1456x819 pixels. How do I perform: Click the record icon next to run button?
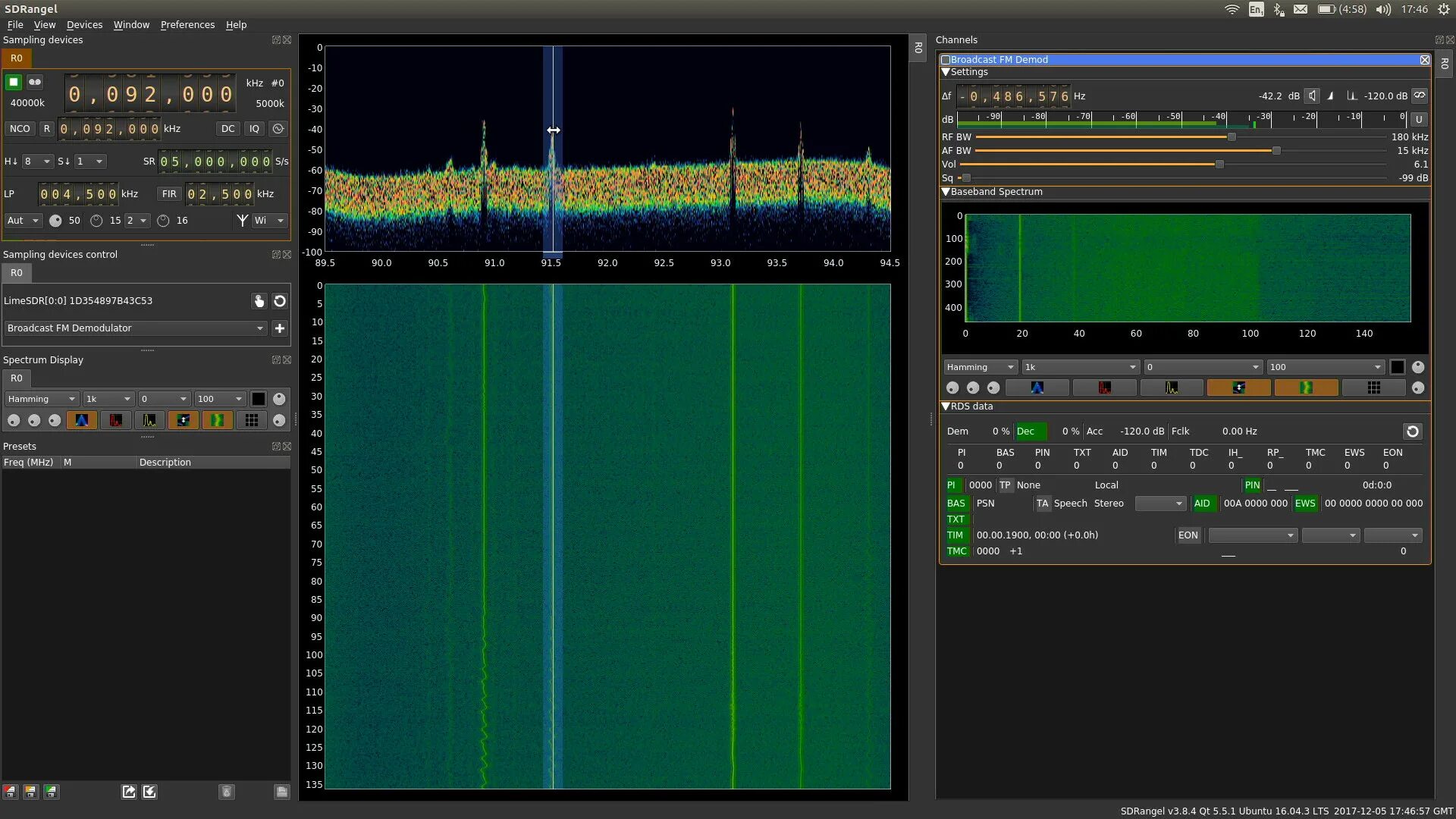point(35,82)
